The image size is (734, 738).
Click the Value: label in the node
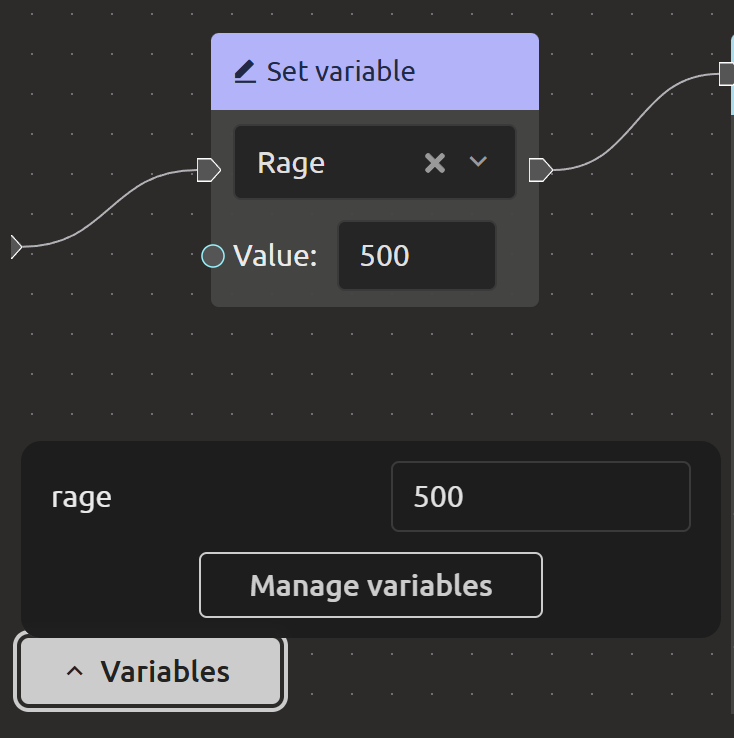(275, 256)
